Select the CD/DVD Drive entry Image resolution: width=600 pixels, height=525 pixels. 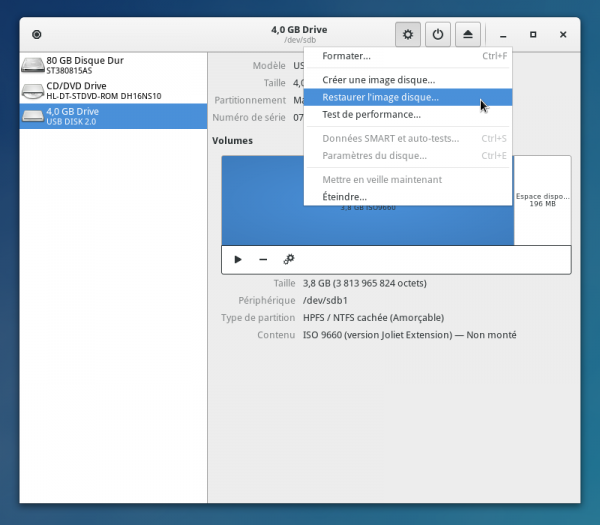112,90
